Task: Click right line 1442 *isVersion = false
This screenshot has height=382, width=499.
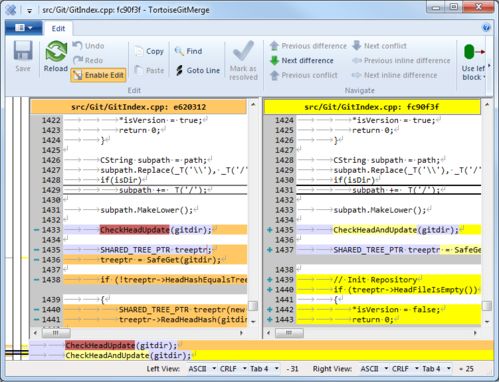Action: (x=389, y=310)
